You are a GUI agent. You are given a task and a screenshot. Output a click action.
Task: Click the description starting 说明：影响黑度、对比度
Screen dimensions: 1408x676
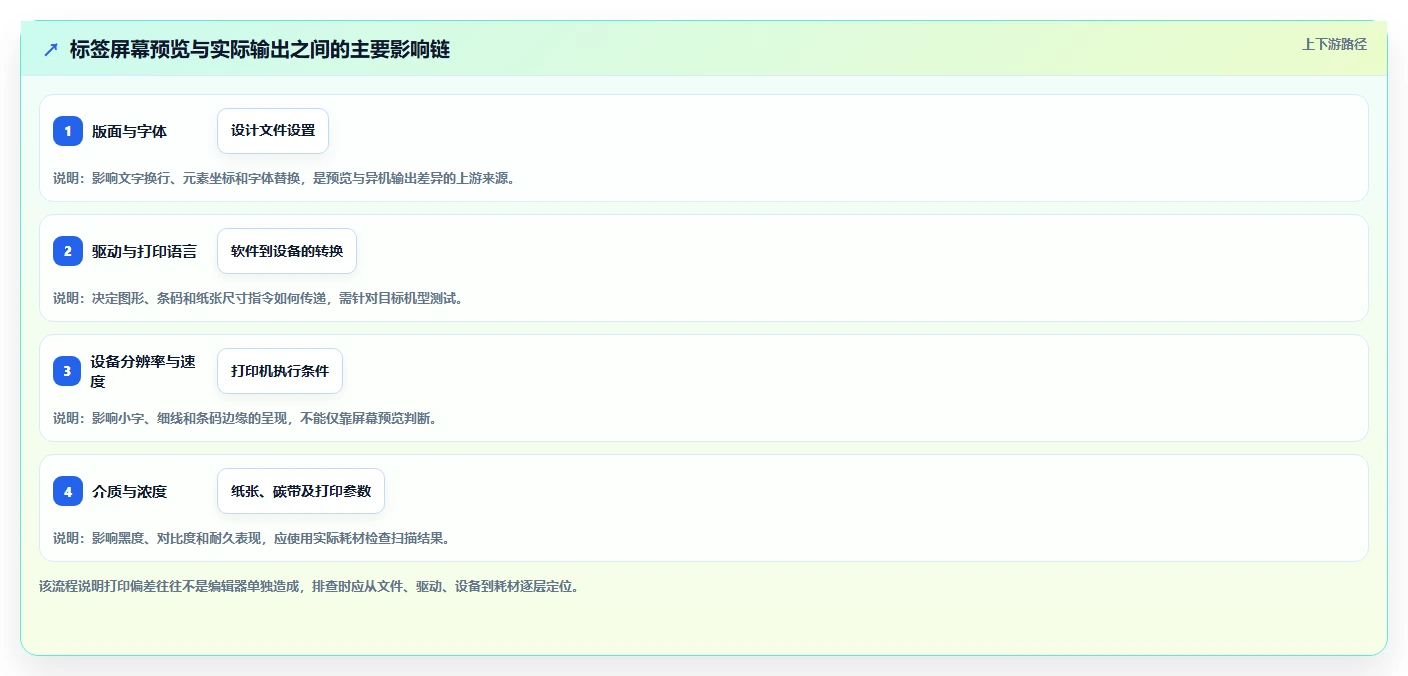click(x=252, y=538)
